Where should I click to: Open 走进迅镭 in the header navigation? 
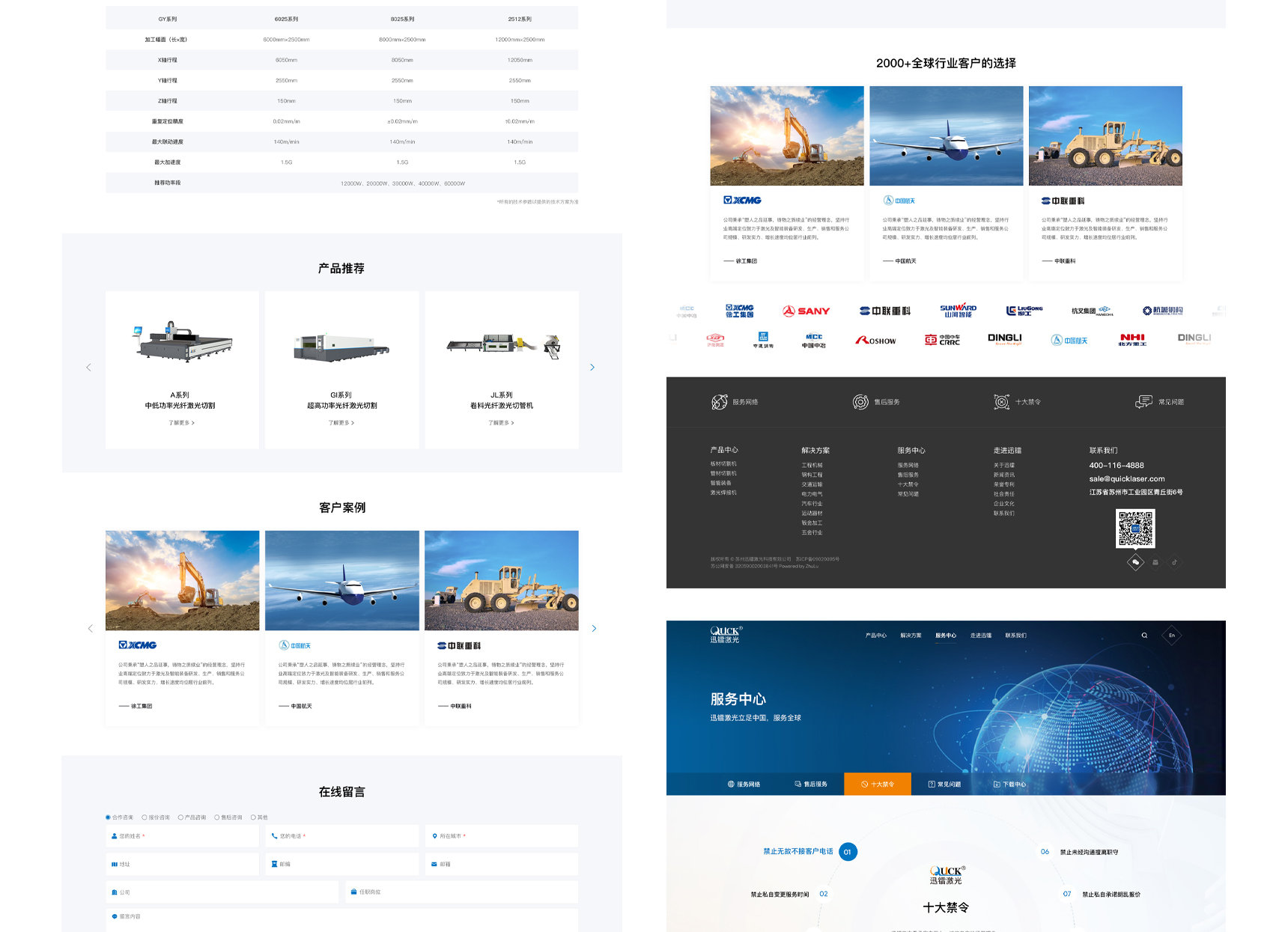pyautogui.click(x=981, y=636)
